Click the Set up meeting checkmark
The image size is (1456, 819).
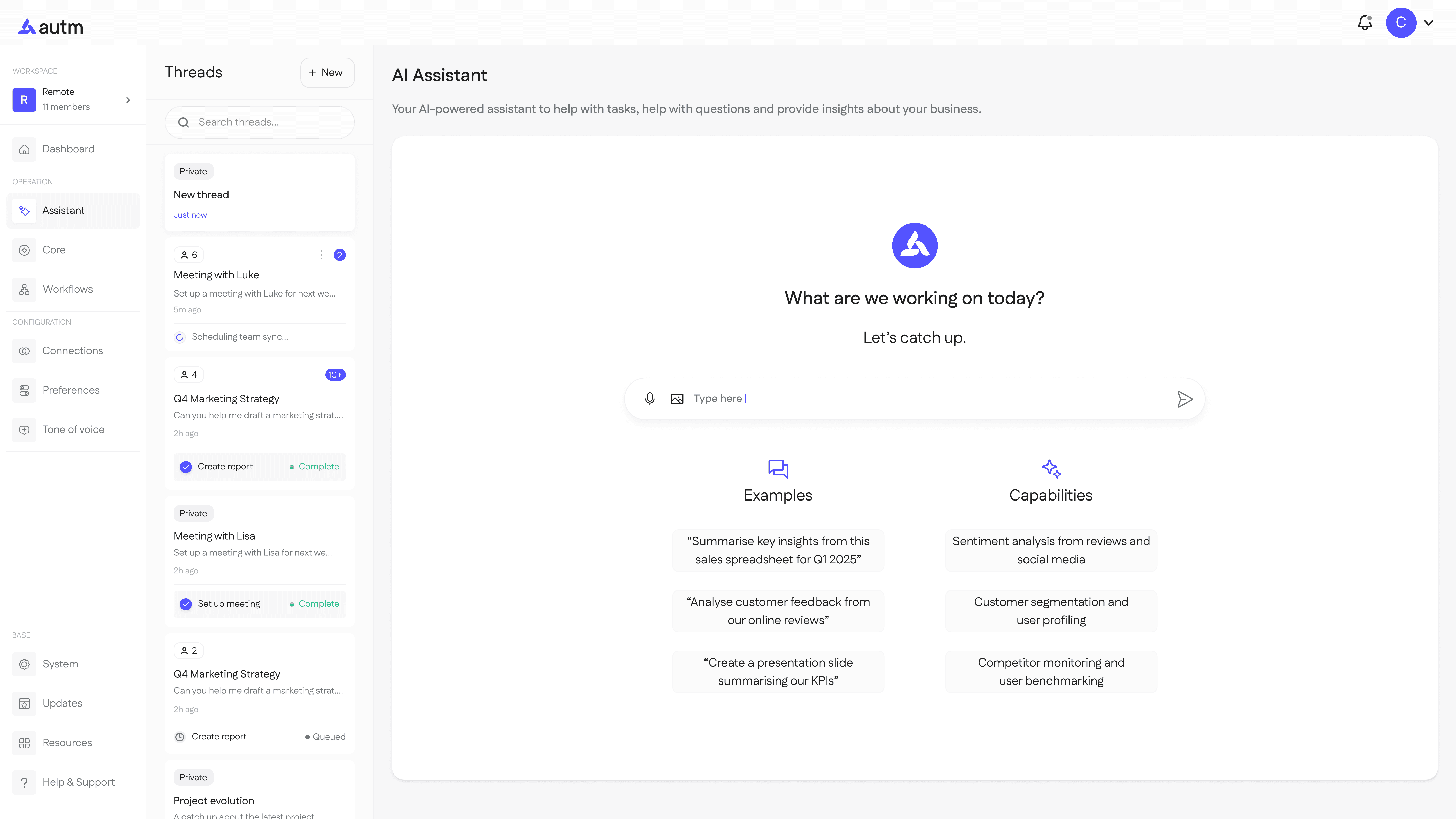(186, 604)
